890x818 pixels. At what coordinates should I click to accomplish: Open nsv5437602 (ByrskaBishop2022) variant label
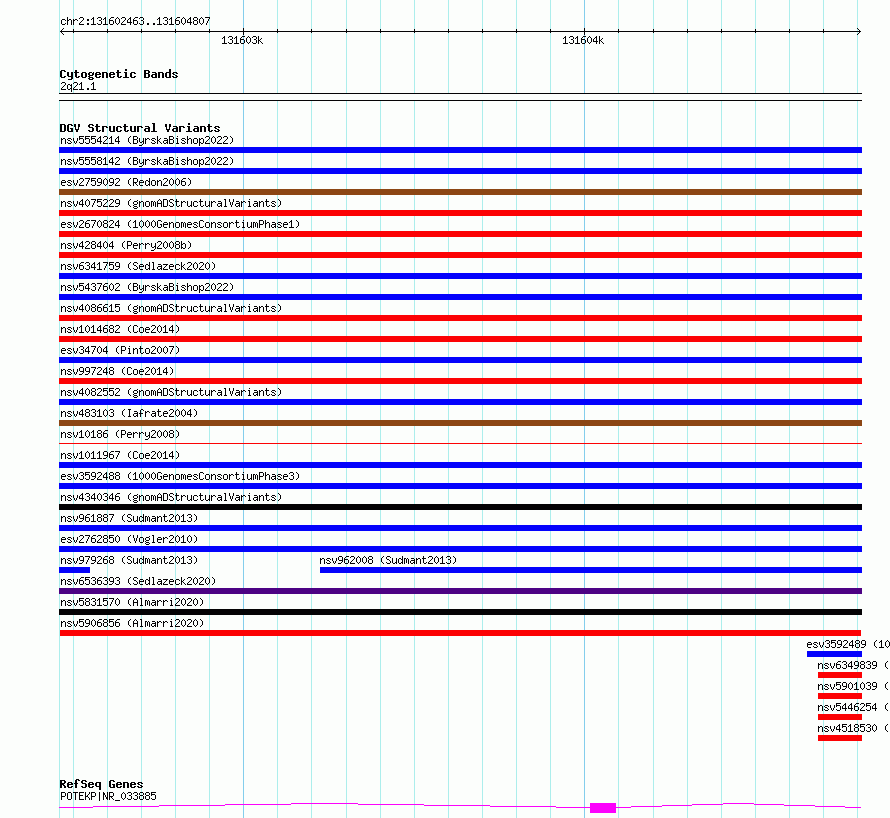click(147, 287)
